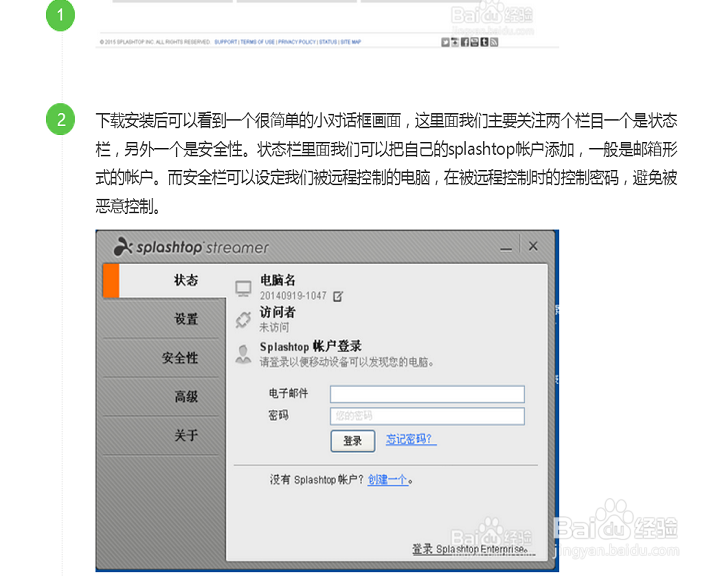This screenshot has height=576, width=720.
Task: Minimize the Splashtop streamer window
Action: [x=506, y=248]
